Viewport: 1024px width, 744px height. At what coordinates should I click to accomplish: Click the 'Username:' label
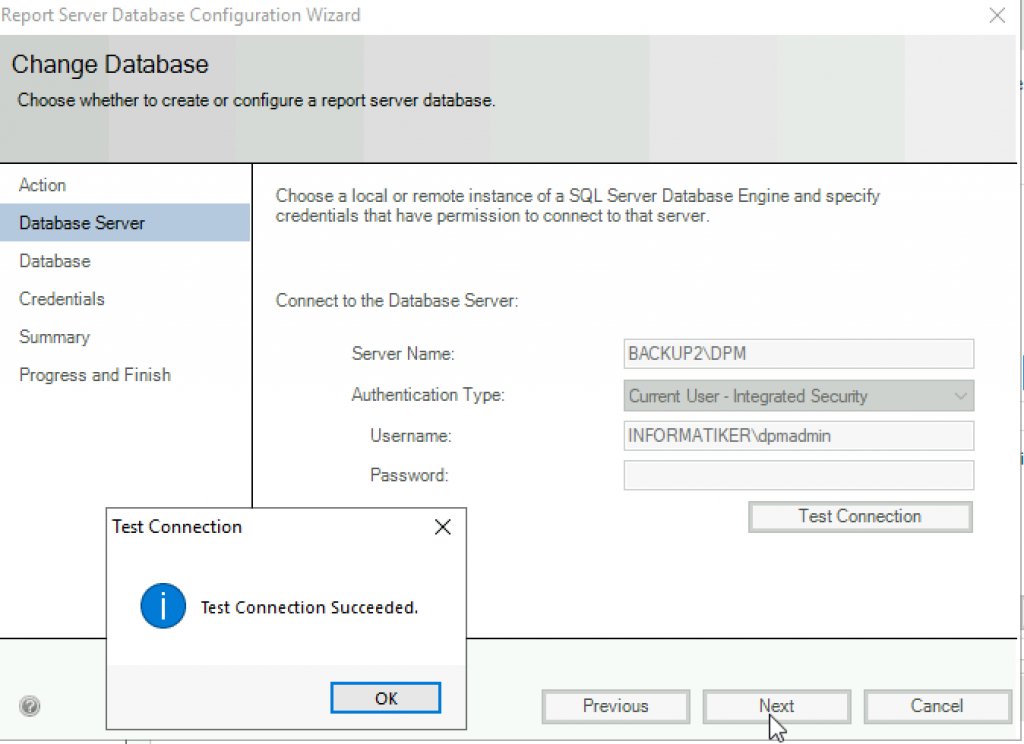click(411, 436)
